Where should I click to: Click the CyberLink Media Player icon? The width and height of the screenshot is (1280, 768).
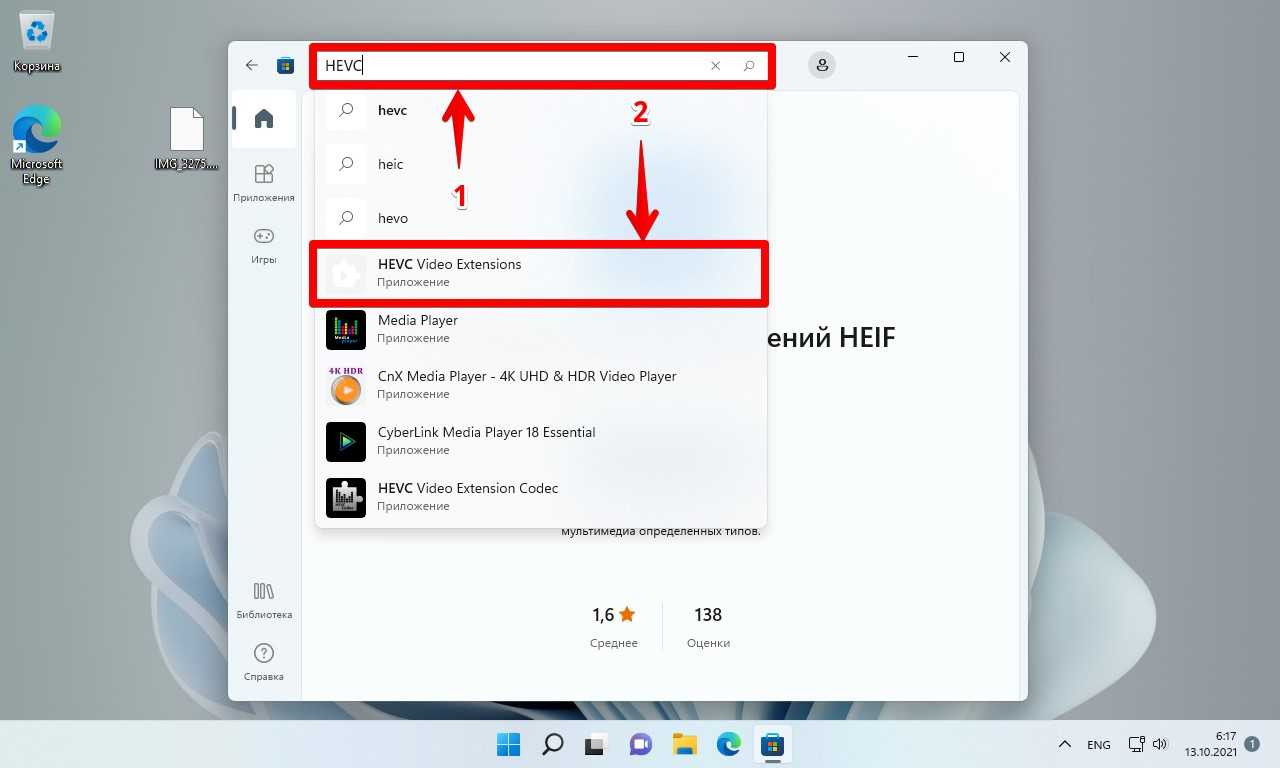click(x=346, y=442)
